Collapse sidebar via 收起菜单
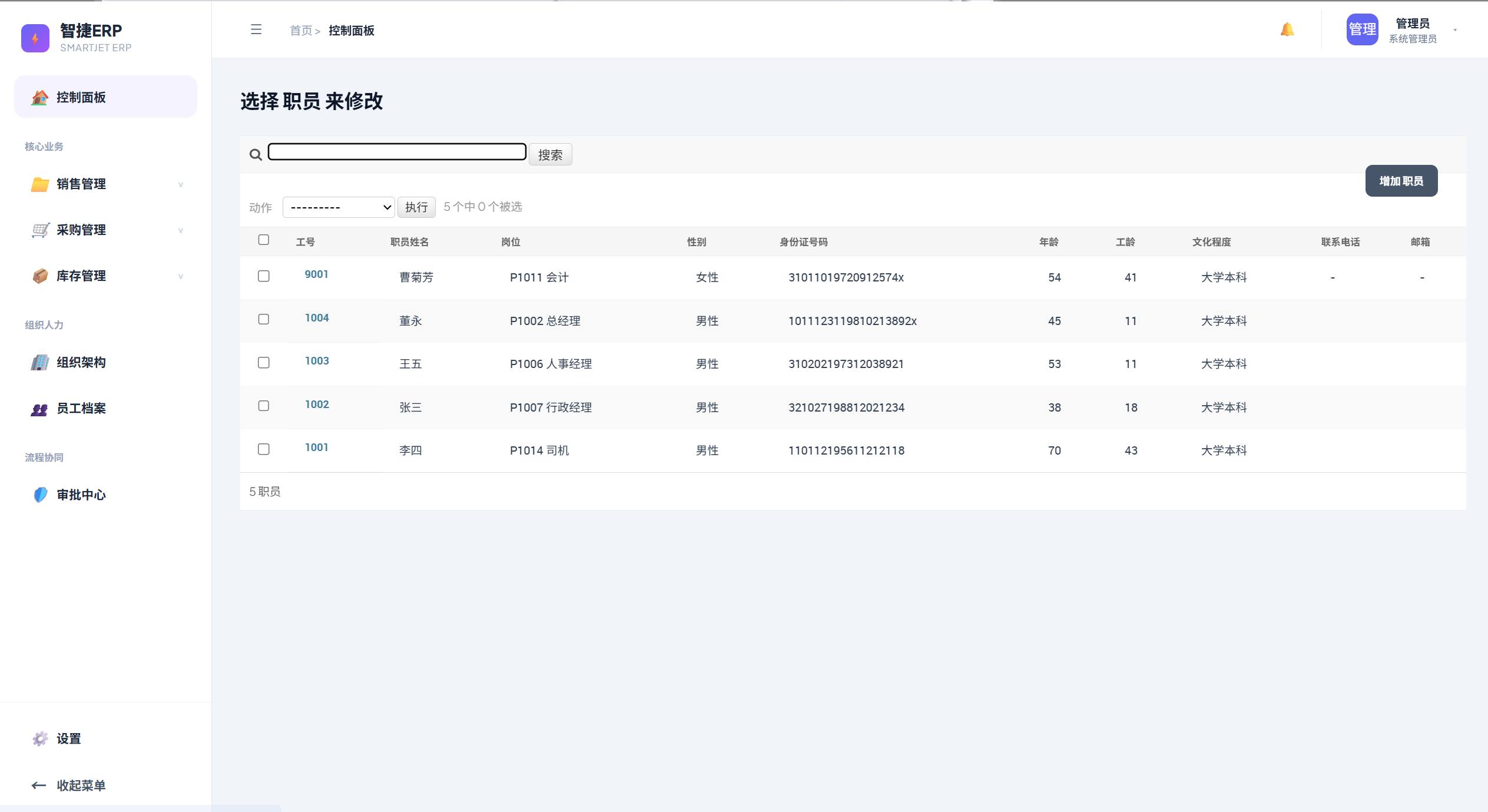This screenshot has height=812, width=1488. [x=105, y=786]
